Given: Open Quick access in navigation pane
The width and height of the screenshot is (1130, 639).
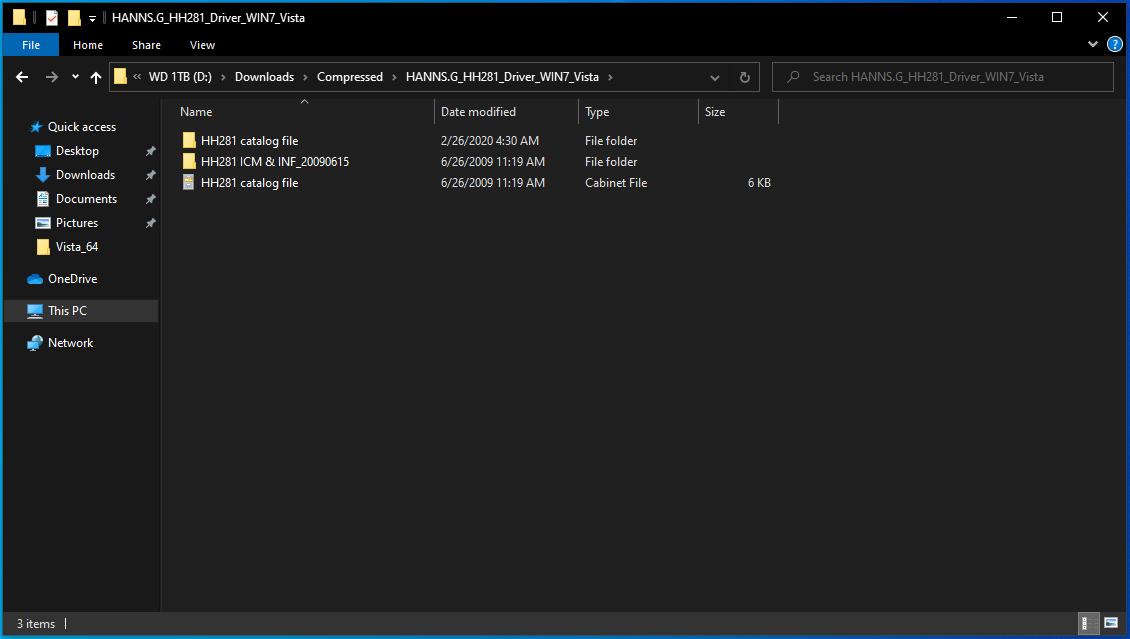Looking at the screenshot, I should (x=81, y=127).
